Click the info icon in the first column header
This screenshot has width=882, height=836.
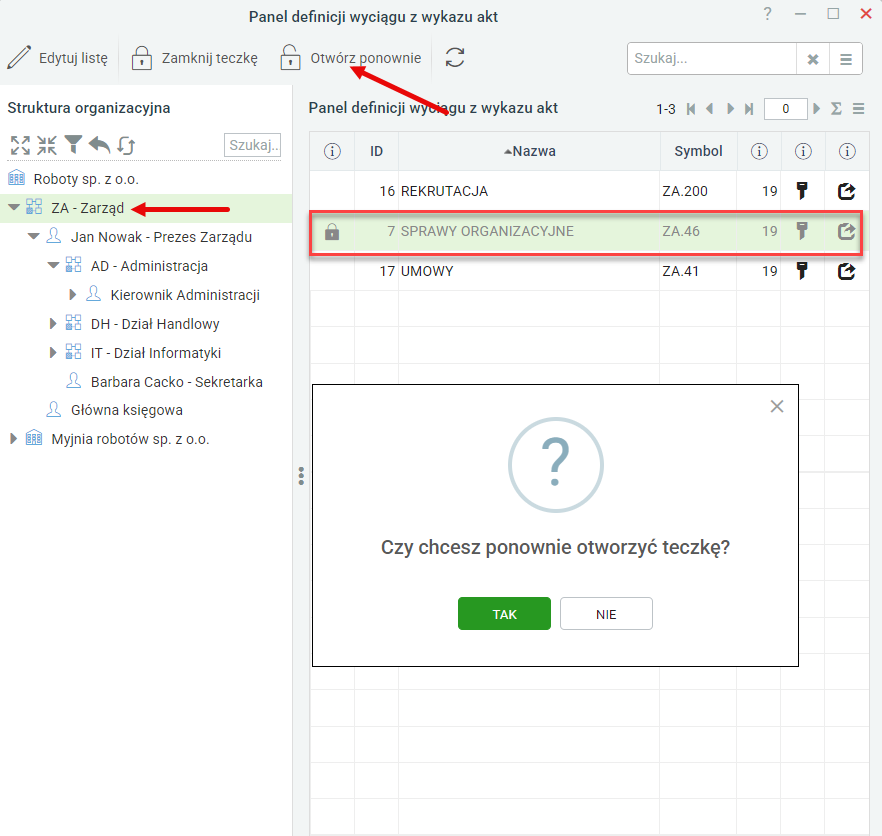[332, 151]
